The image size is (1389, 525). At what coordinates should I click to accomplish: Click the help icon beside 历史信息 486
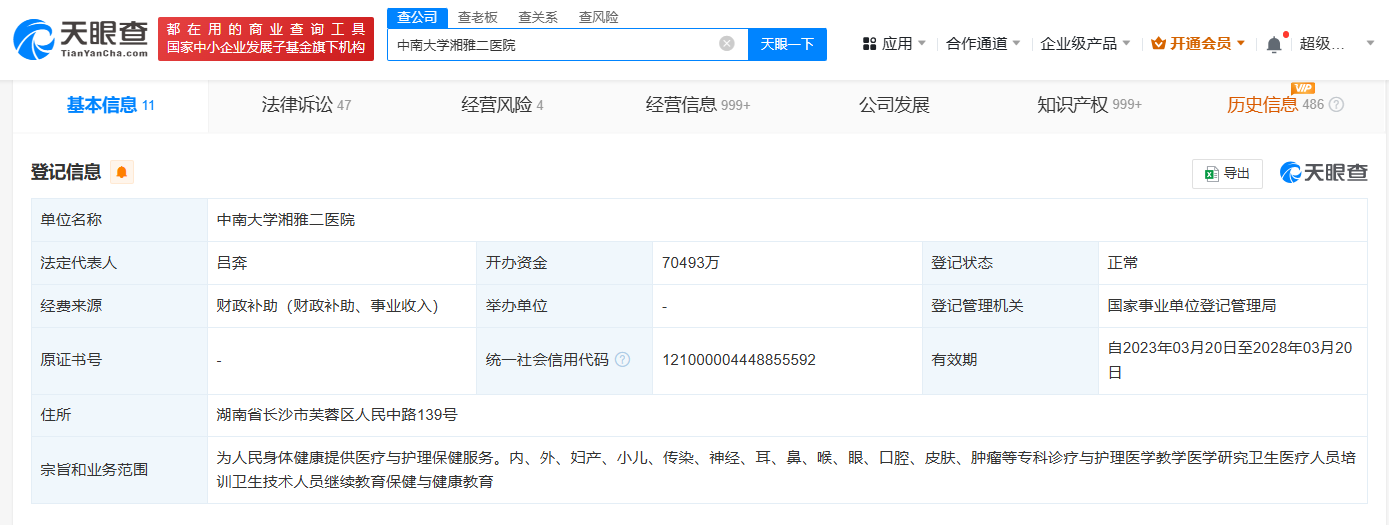pos(1336,105)
